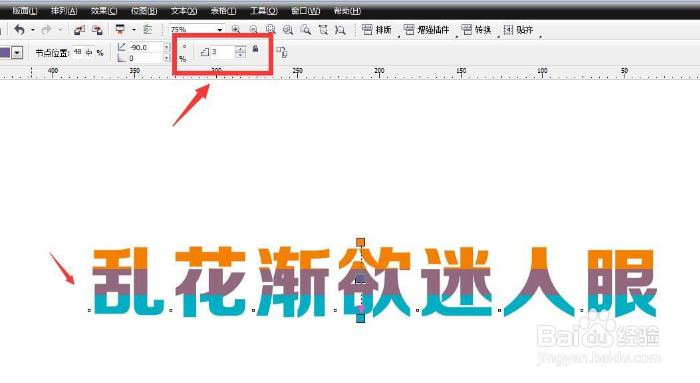Click the edge pad field showing 0
Viewport: 700px width, 383px height.
pos(146,58)
